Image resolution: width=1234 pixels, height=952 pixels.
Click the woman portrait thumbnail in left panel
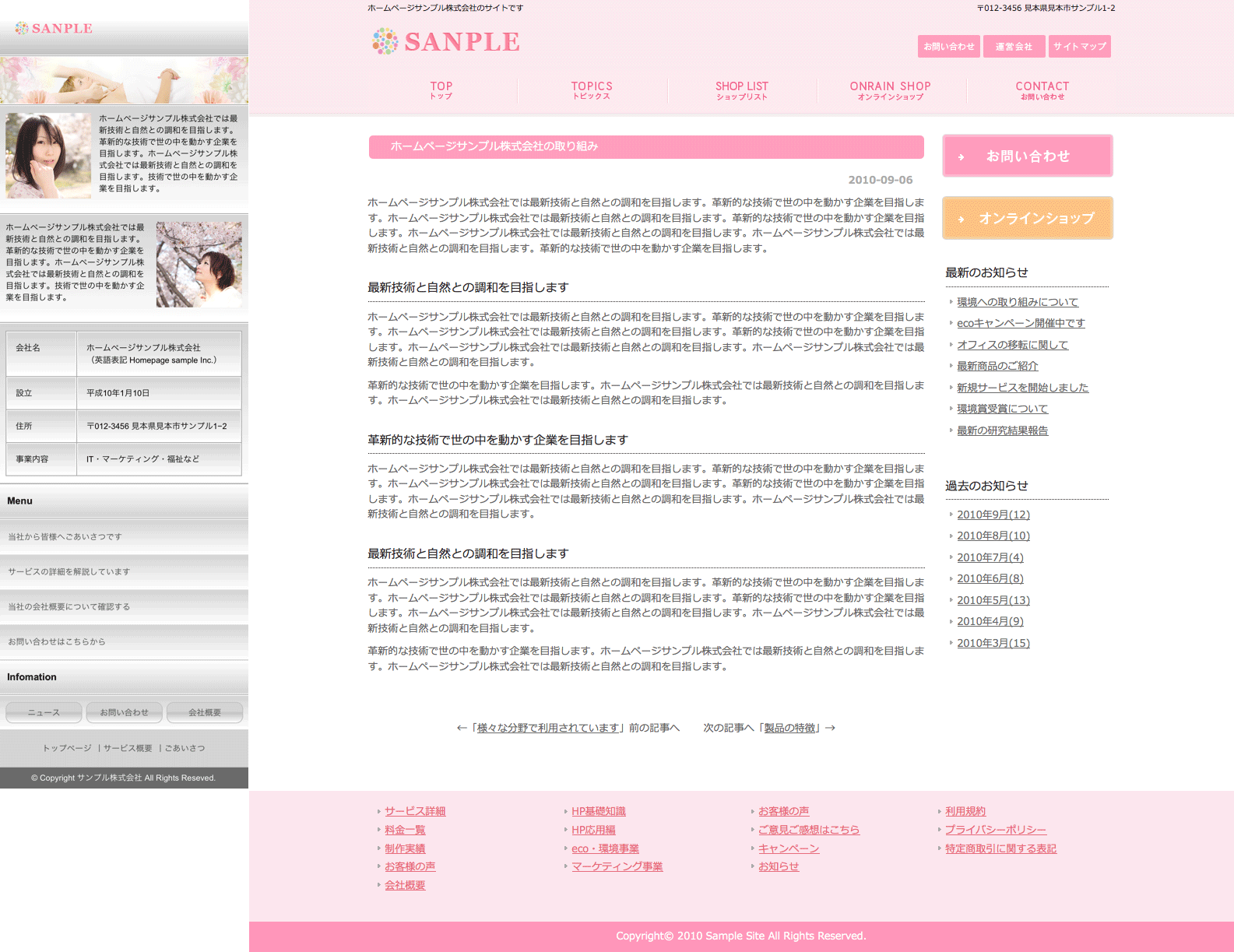coord(48,155)
